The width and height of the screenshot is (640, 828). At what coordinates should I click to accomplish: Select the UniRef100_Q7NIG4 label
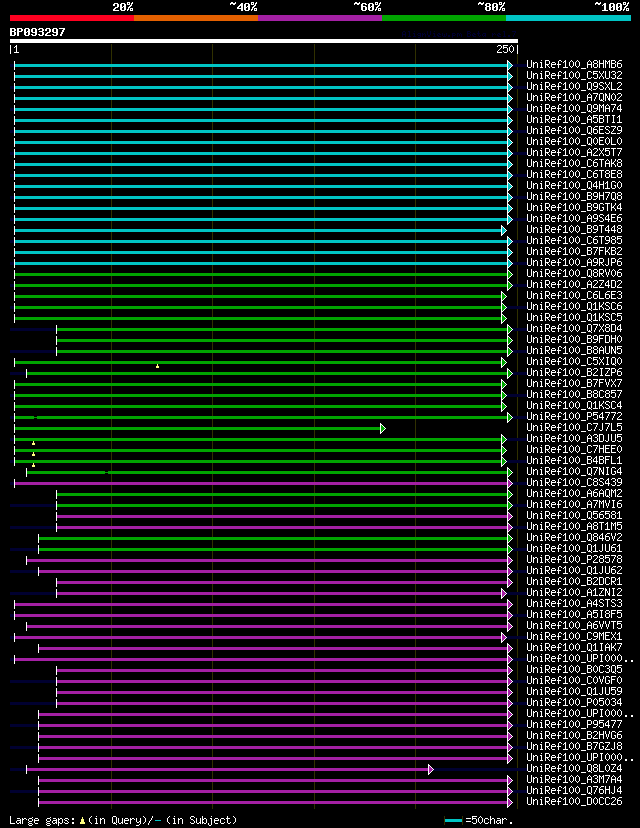[x=574, y=472]
